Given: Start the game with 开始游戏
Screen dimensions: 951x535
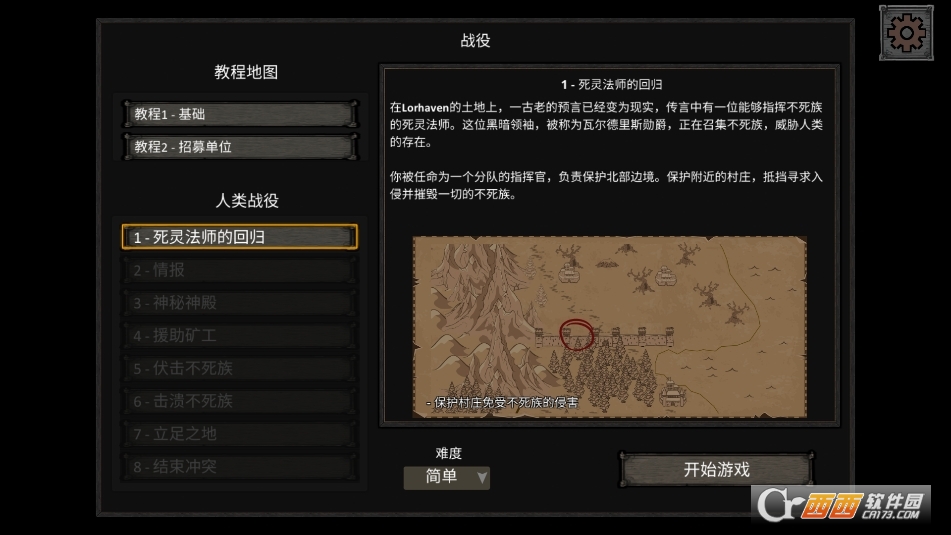Looking at the screenshot, I should tap(716, 469).
